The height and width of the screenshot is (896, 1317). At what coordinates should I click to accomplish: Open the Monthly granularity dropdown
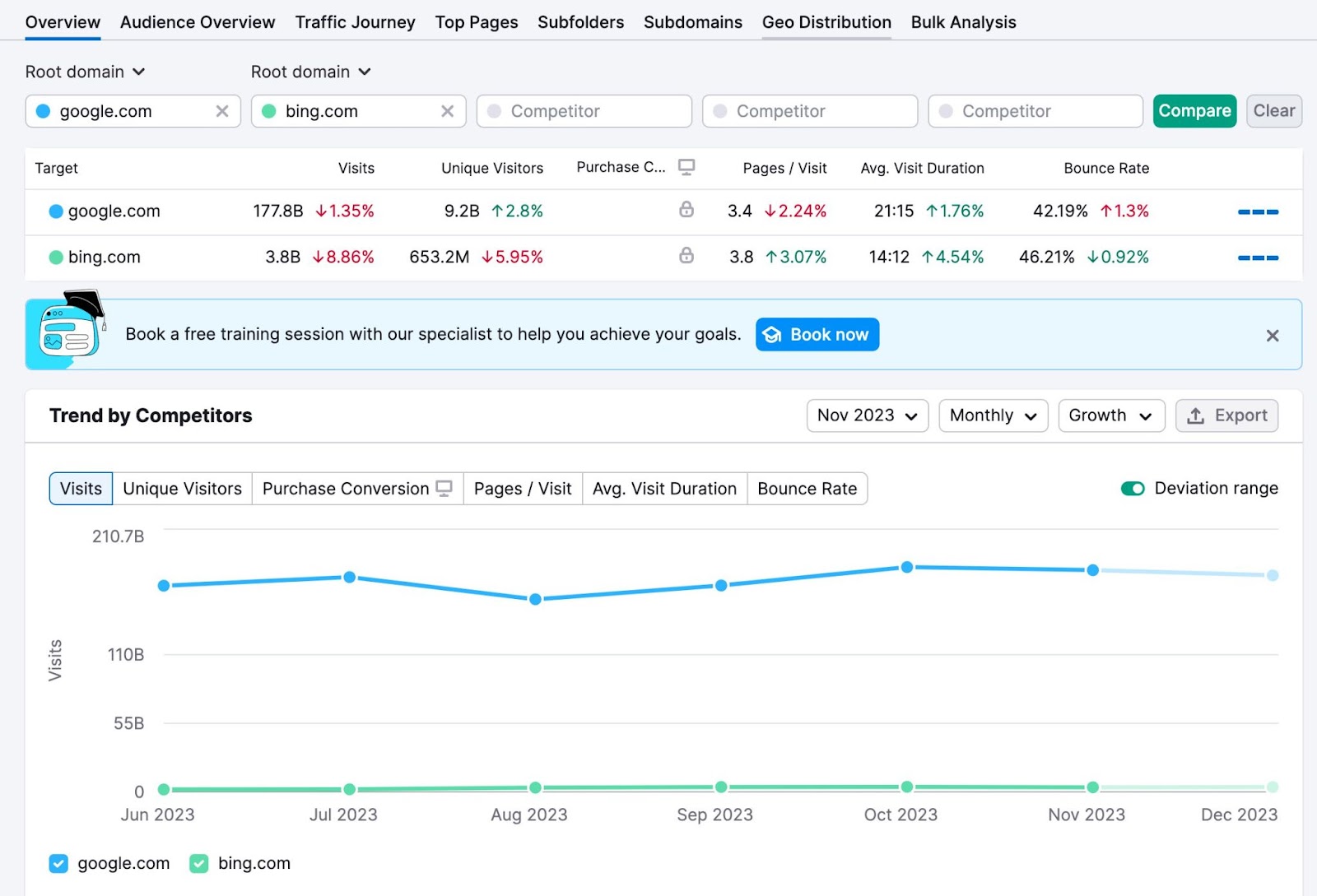pyautogui.click(x=993, y=416)
